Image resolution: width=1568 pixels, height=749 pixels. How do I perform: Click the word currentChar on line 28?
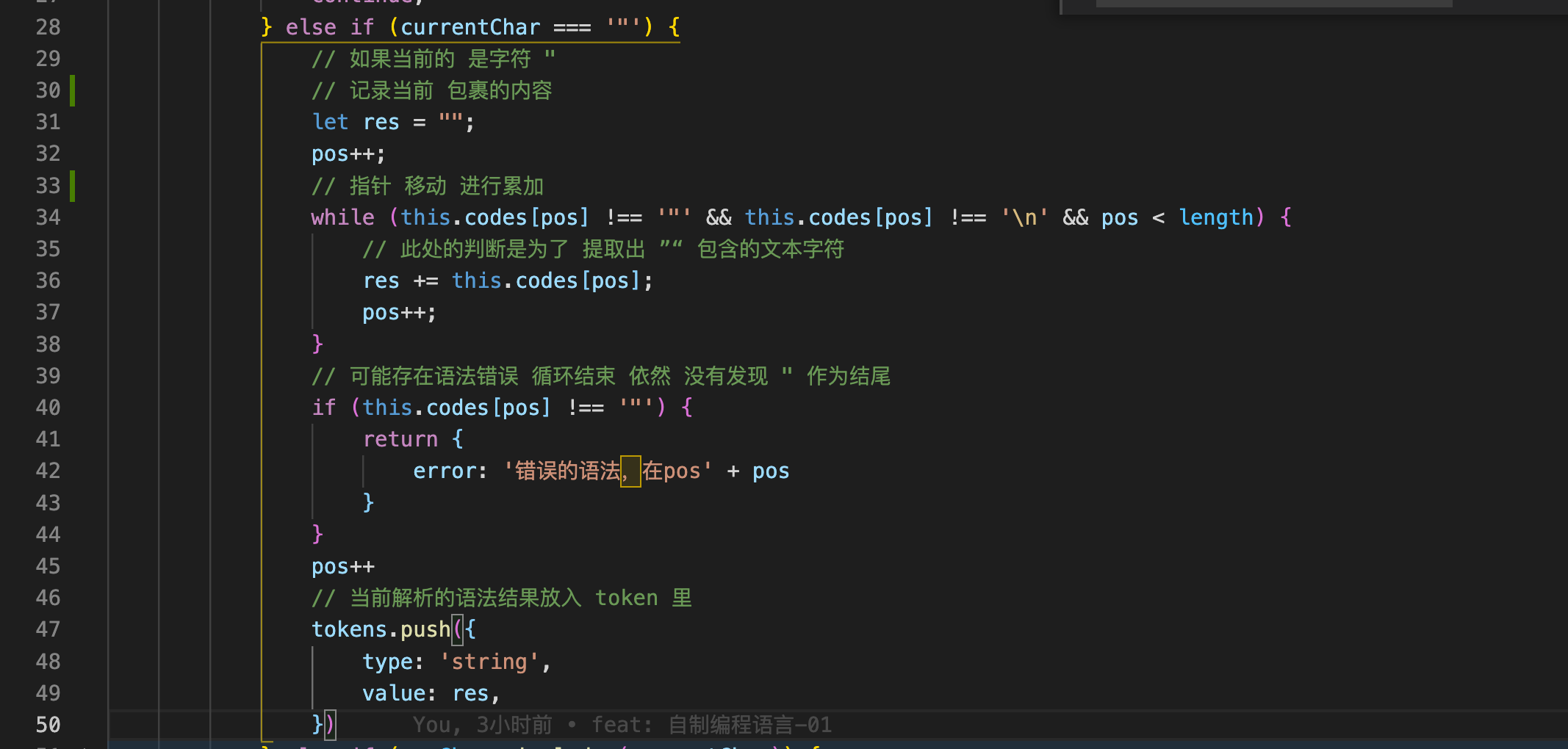tap(470, 27)
